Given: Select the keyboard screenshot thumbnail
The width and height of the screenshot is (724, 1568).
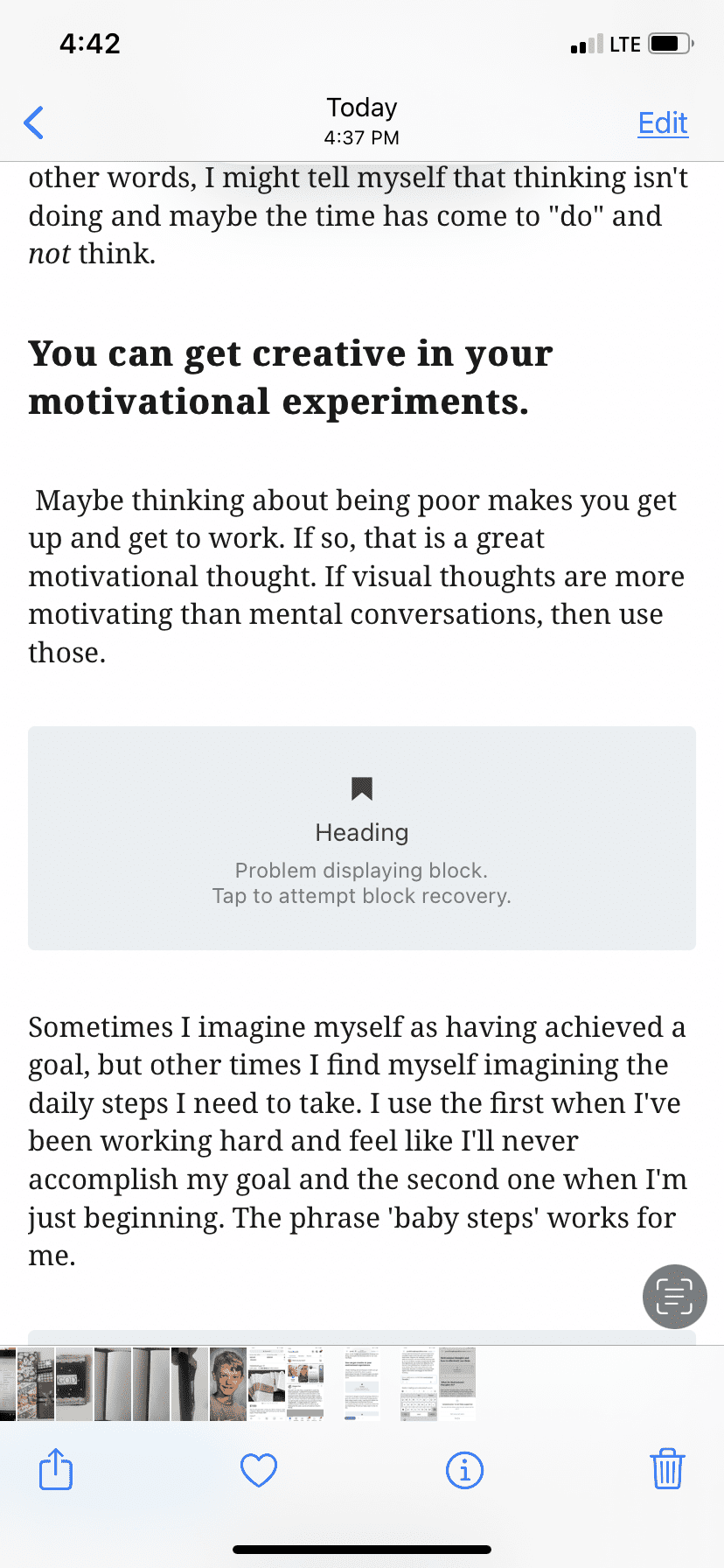Looking at the screenshot, I should (418, 1383).
